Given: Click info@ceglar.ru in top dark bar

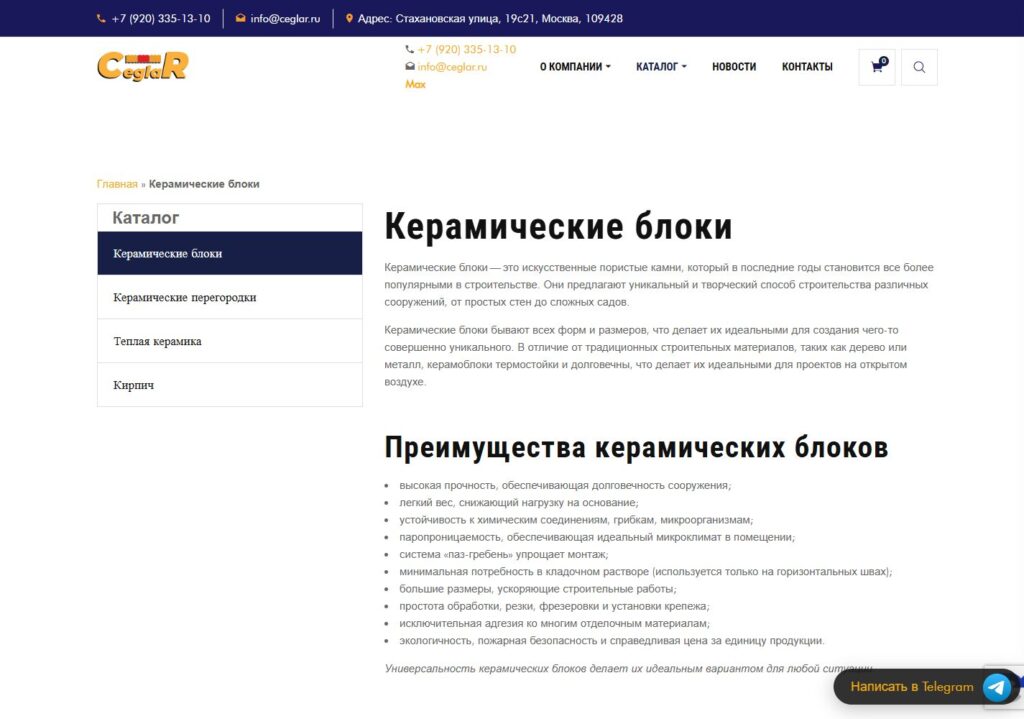Looking at the screenshot, I should 285,18.
